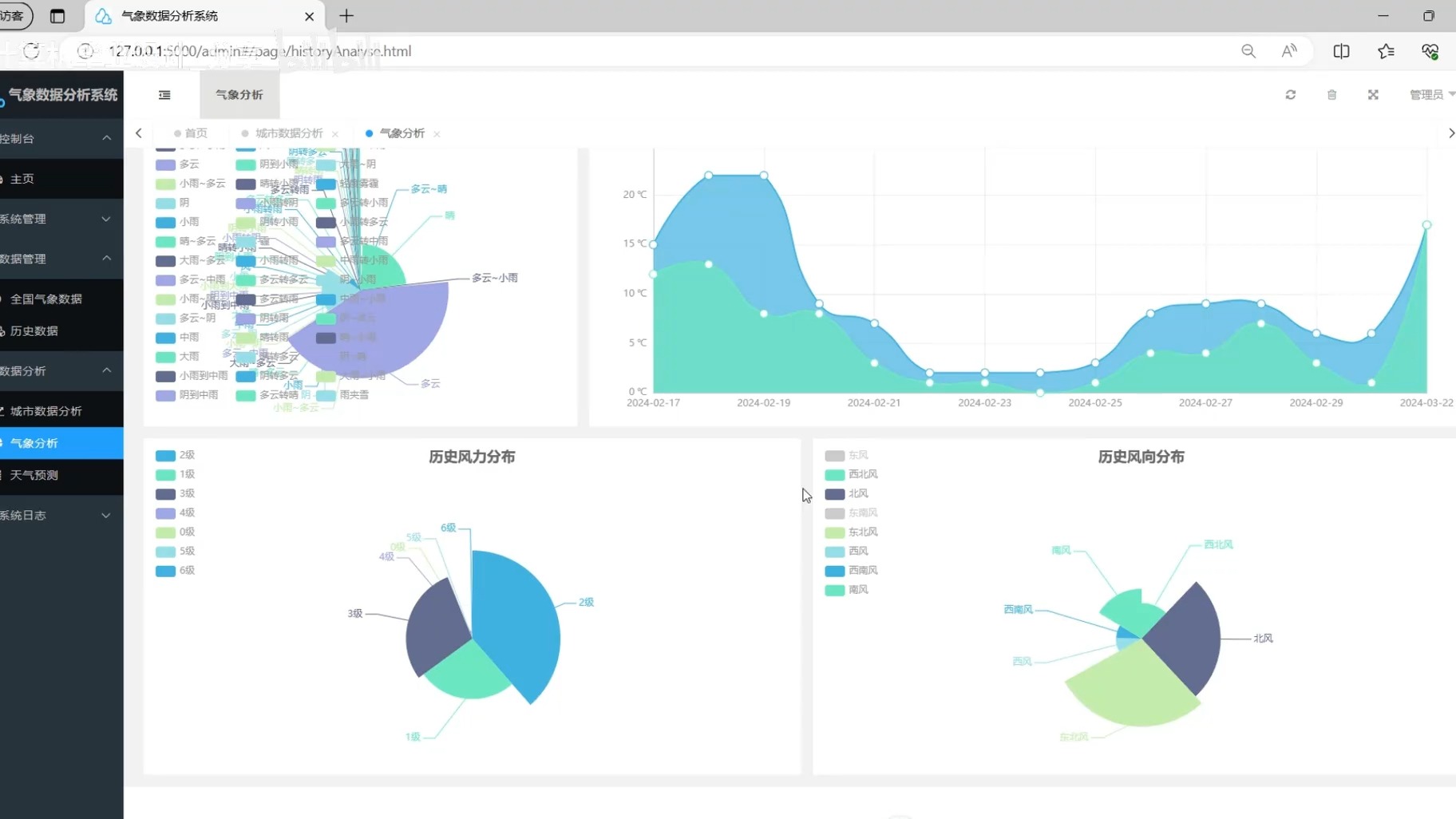Expand the 系统管理 sidebar group

pos(61,219)
